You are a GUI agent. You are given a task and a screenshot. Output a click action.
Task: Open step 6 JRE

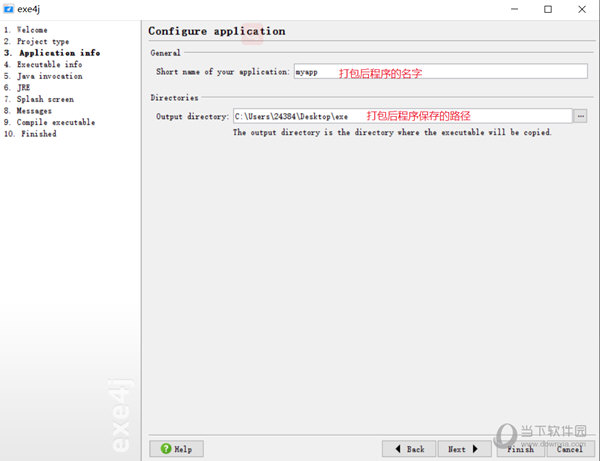17,88
